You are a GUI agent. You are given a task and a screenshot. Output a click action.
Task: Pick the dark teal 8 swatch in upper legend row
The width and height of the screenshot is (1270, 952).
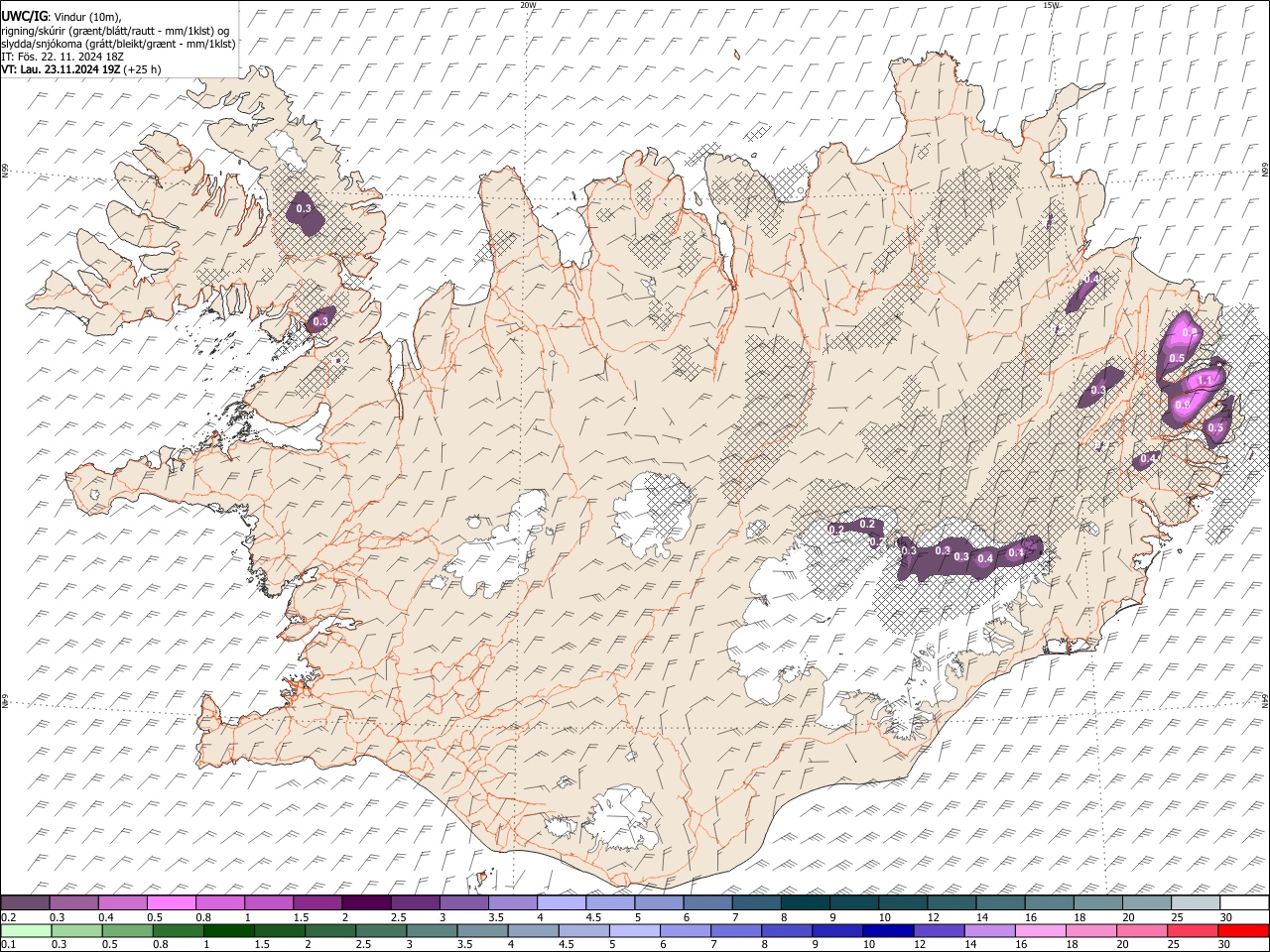[x=805, y=902]
